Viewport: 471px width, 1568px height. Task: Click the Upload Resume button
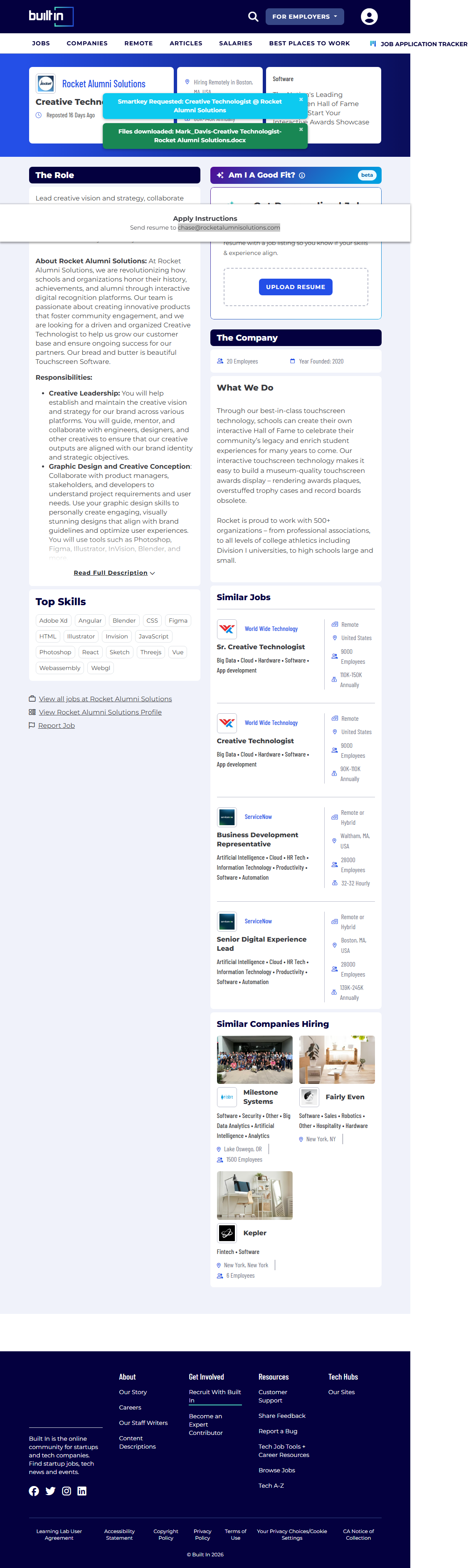click(295, 287)
